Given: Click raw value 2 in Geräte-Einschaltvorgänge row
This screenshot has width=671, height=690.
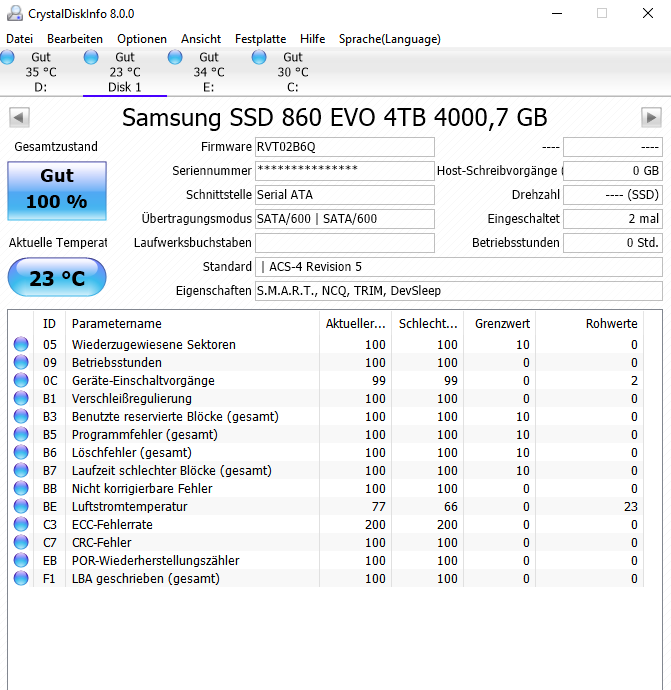Looking at the screenshot, I should [634, 381].
